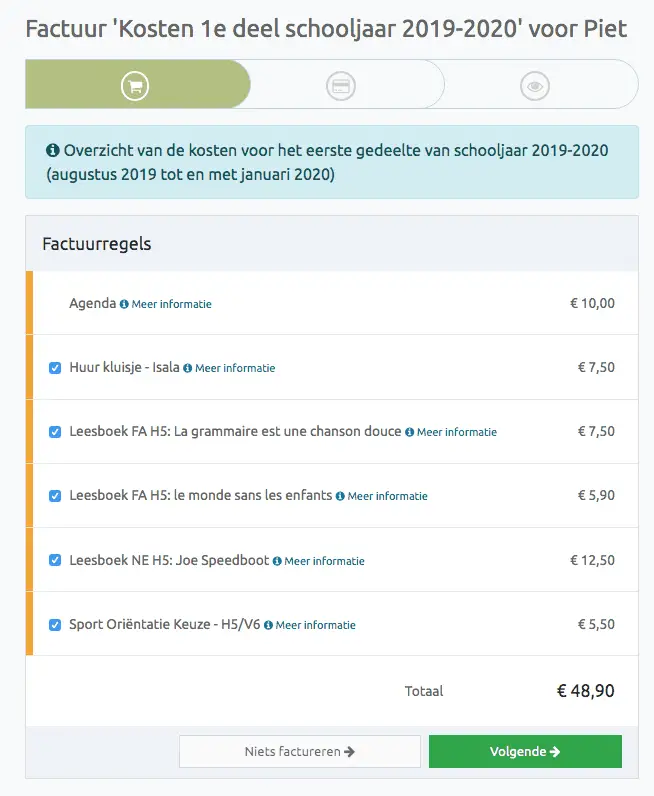Click info icon beside Huur kluisje - Isala
The height and width of the screenshot is (796, 654).
(188, 368)
